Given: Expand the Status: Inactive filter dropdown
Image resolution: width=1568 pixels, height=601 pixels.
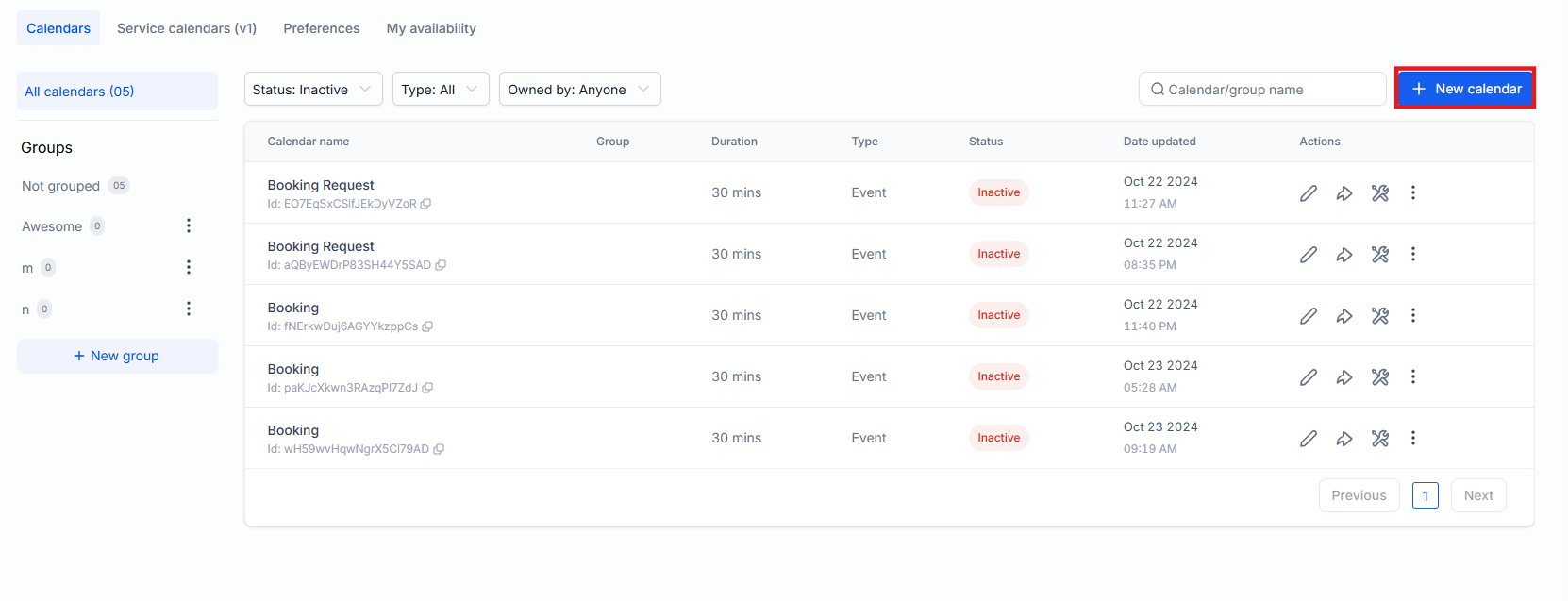Looking at the screenshot, I should coord(312,90).
